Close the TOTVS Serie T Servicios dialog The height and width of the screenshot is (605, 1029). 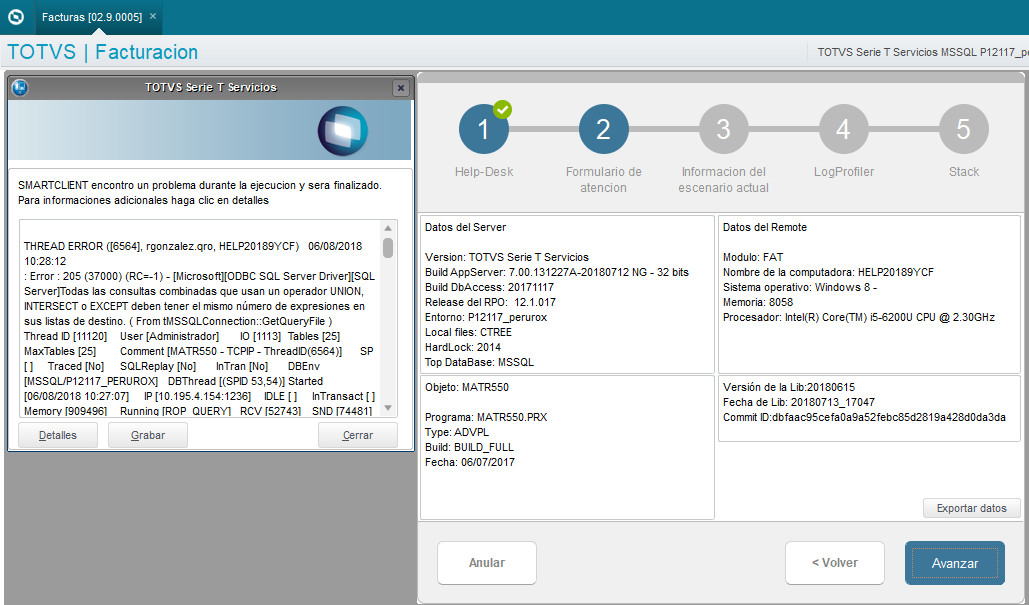tap(400, 88)
